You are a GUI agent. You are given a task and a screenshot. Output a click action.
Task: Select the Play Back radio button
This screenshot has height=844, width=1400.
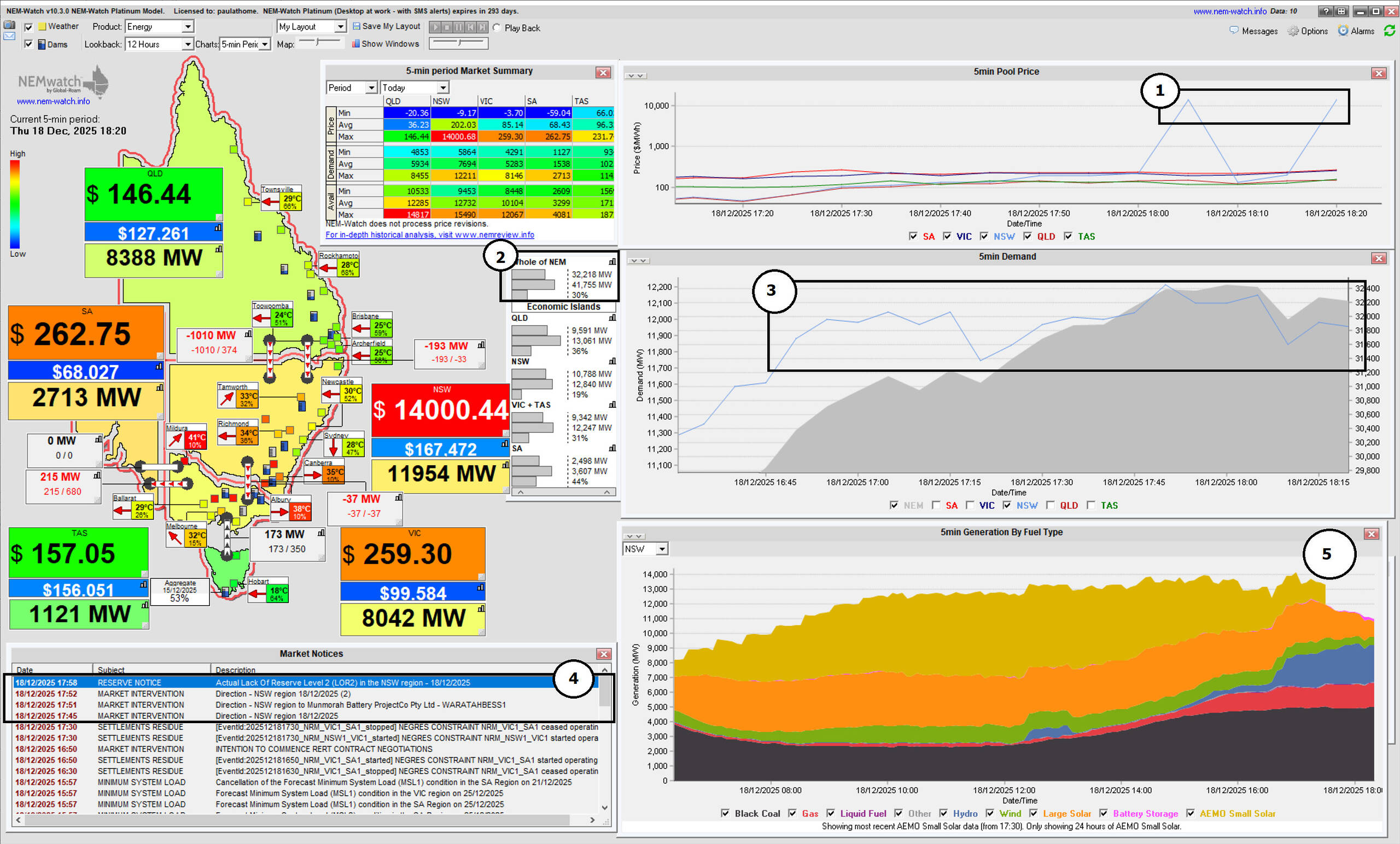point(497,28)
